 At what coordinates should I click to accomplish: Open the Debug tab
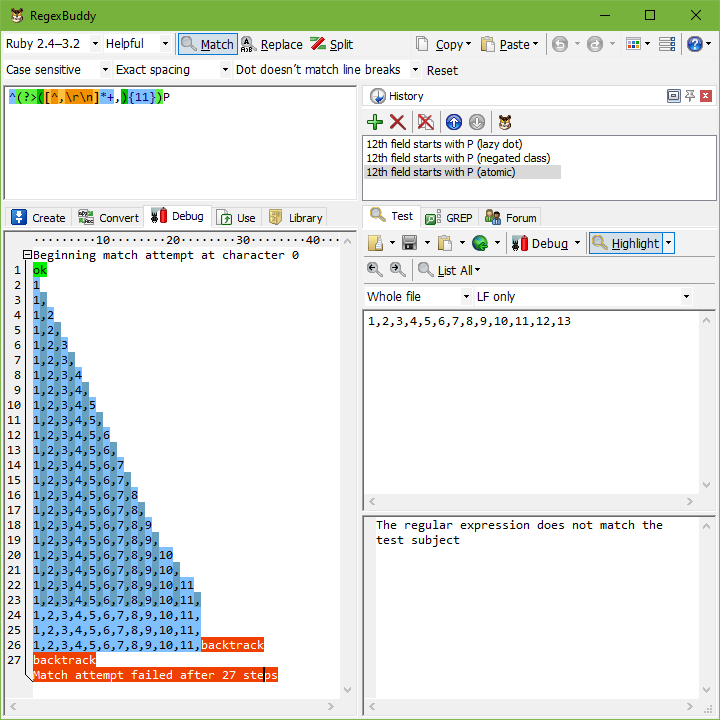(x=177, y=216)
